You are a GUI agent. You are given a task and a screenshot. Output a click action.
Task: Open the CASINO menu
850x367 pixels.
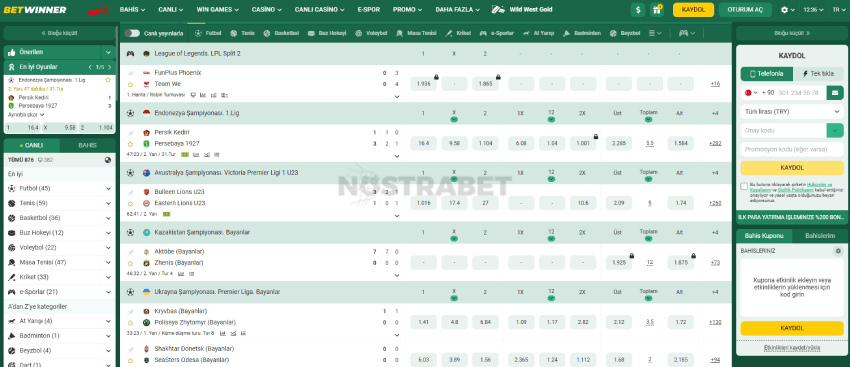(x=268, y=10)
